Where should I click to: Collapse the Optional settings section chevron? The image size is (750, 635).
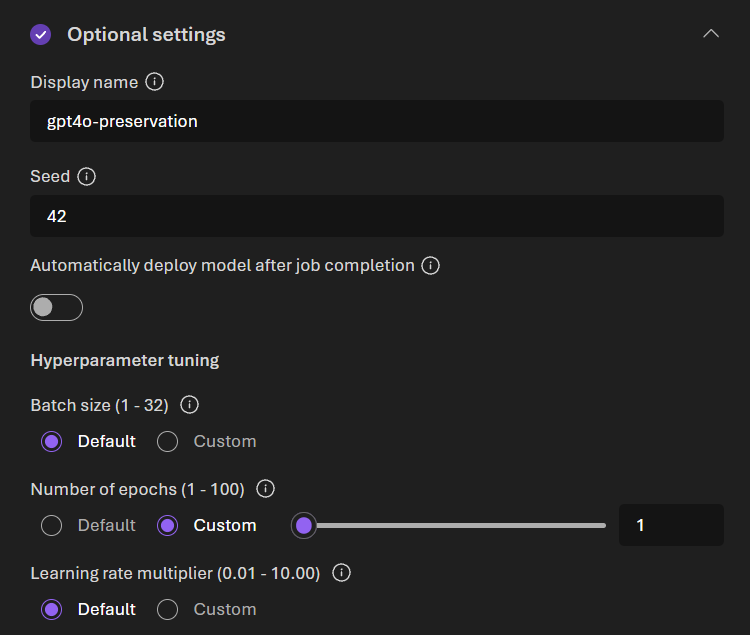point(711,33)
